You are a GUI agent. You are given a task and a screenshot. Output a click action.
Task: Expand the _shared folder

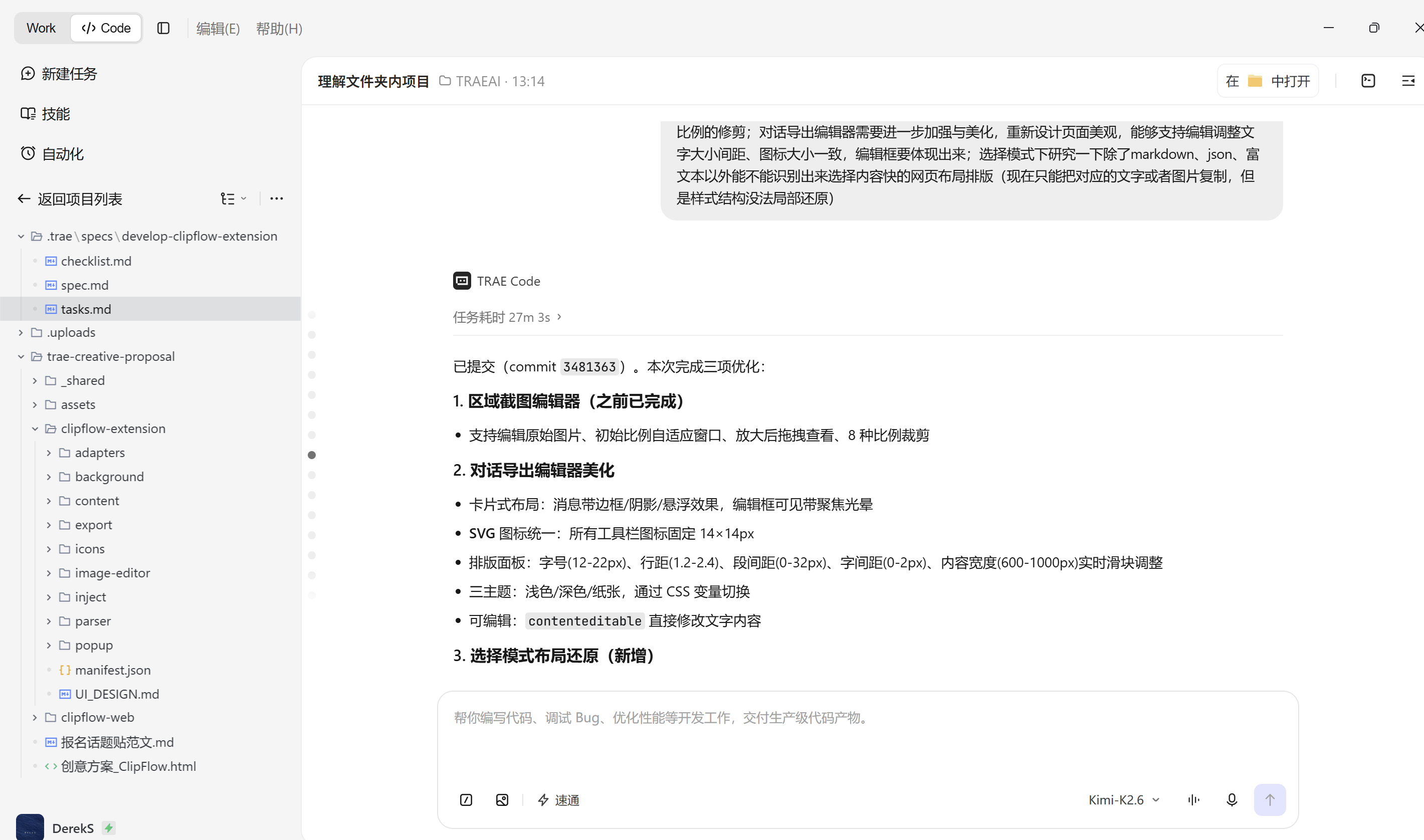tap(35, 380)
